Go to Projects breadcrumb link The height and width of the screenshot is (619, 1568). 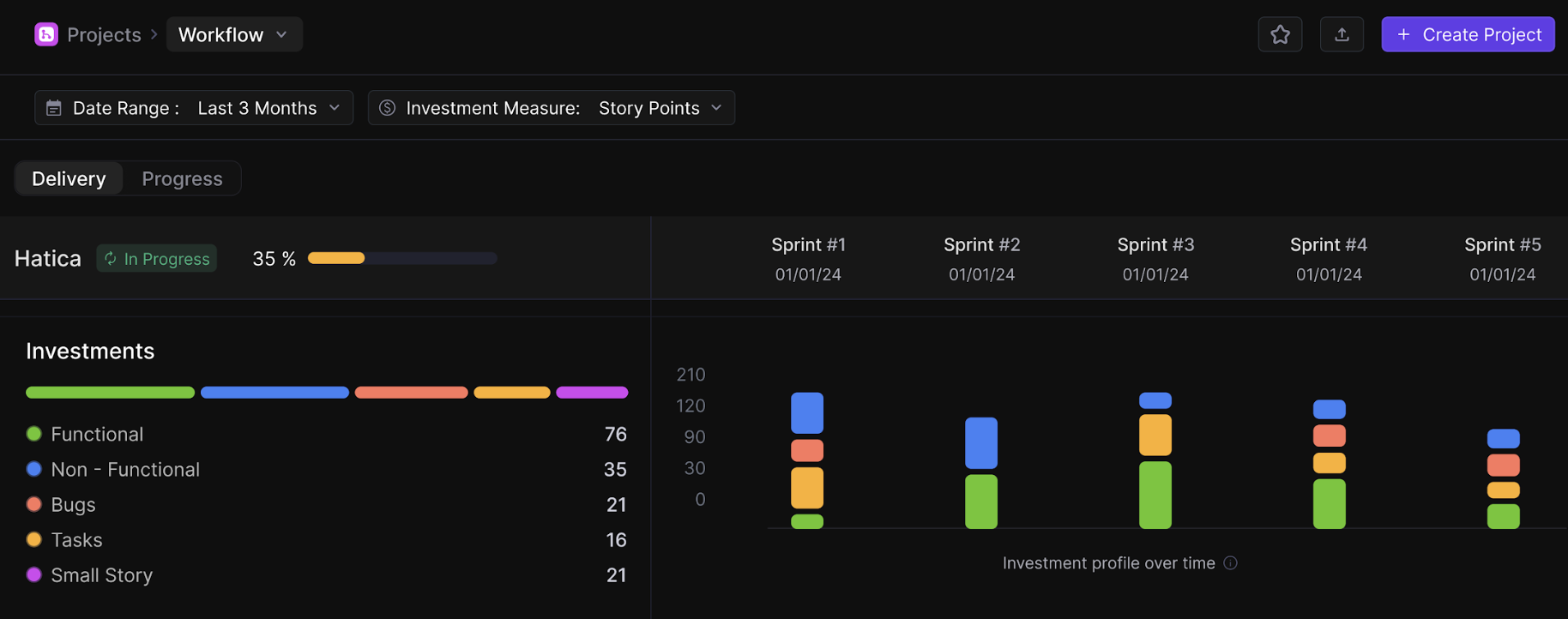(104, 34)
